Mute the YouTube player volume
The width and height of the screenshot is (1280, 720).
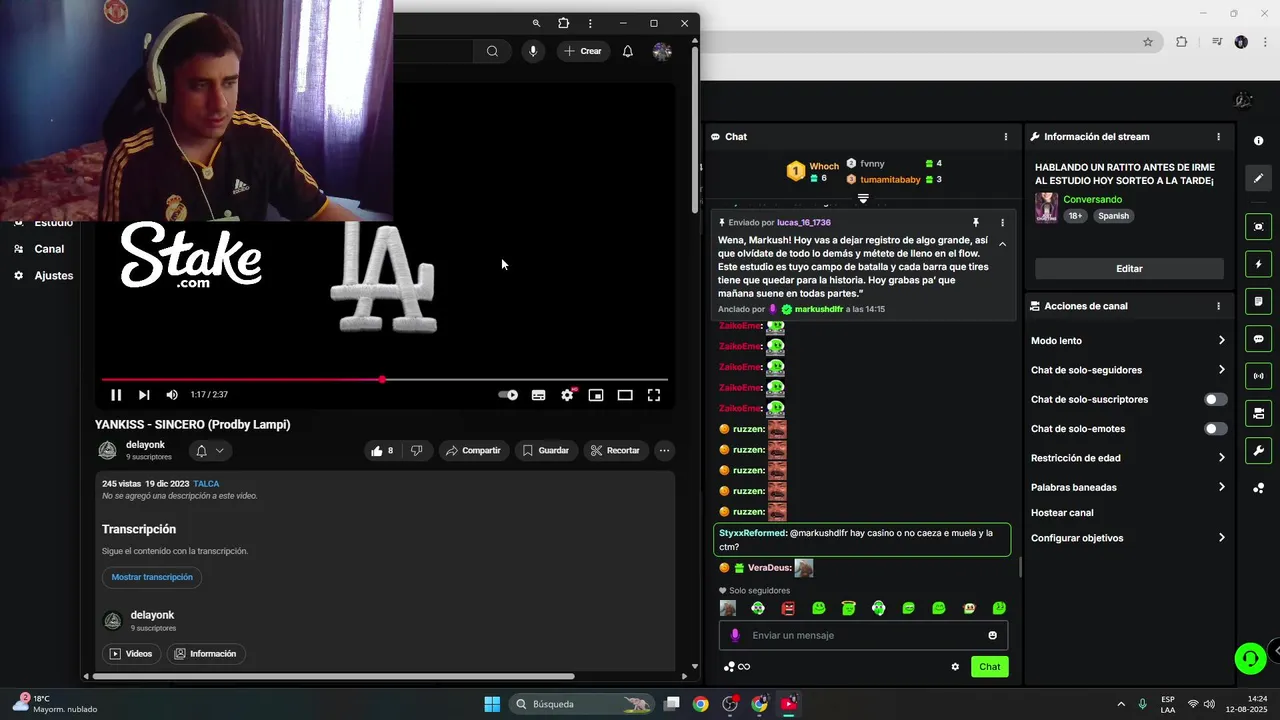coord(172,395)
